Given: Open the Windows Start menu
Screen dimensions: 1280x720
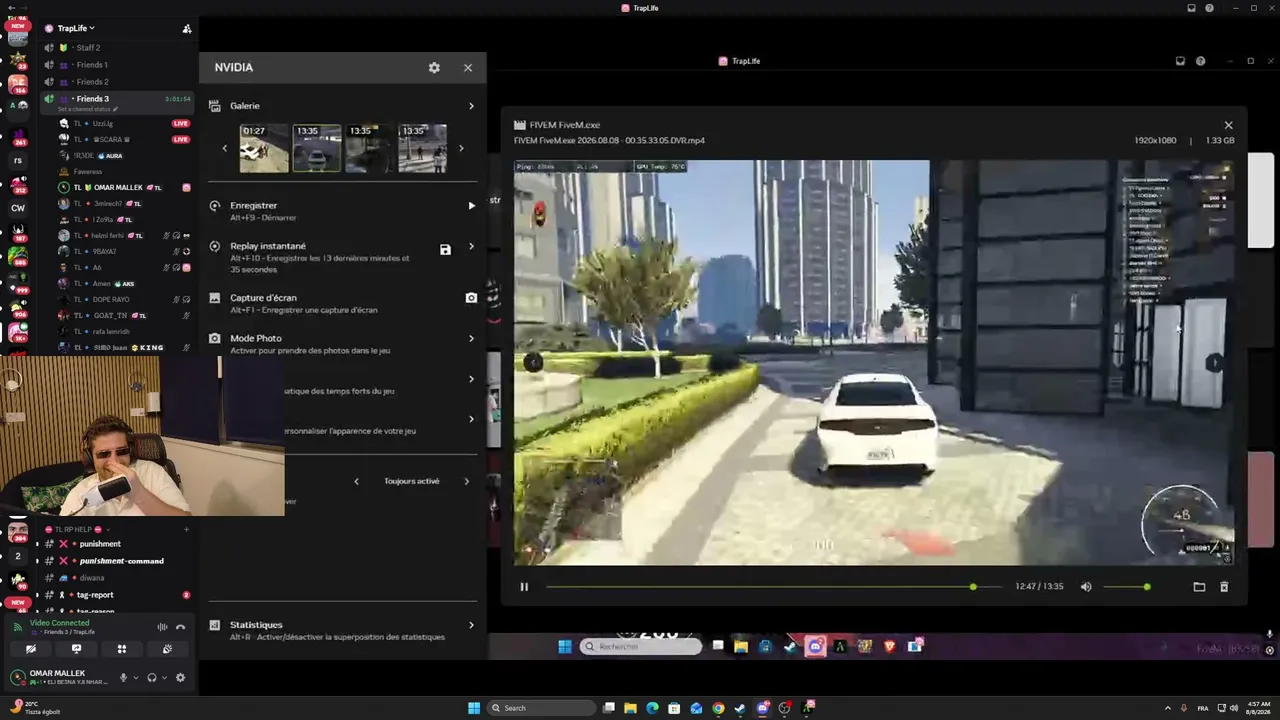Looking at the screenshot, I should 474,708.
